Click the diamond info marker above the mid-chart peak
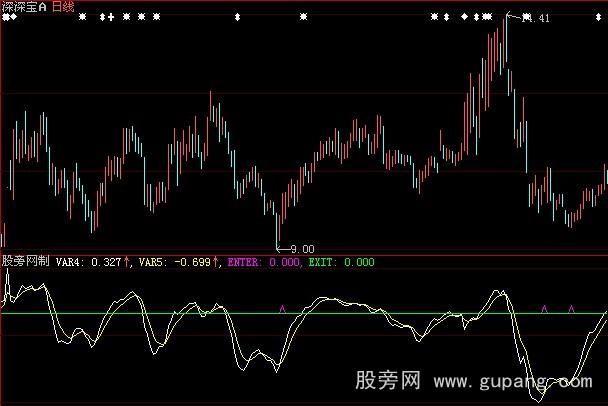 coord(239,17)
